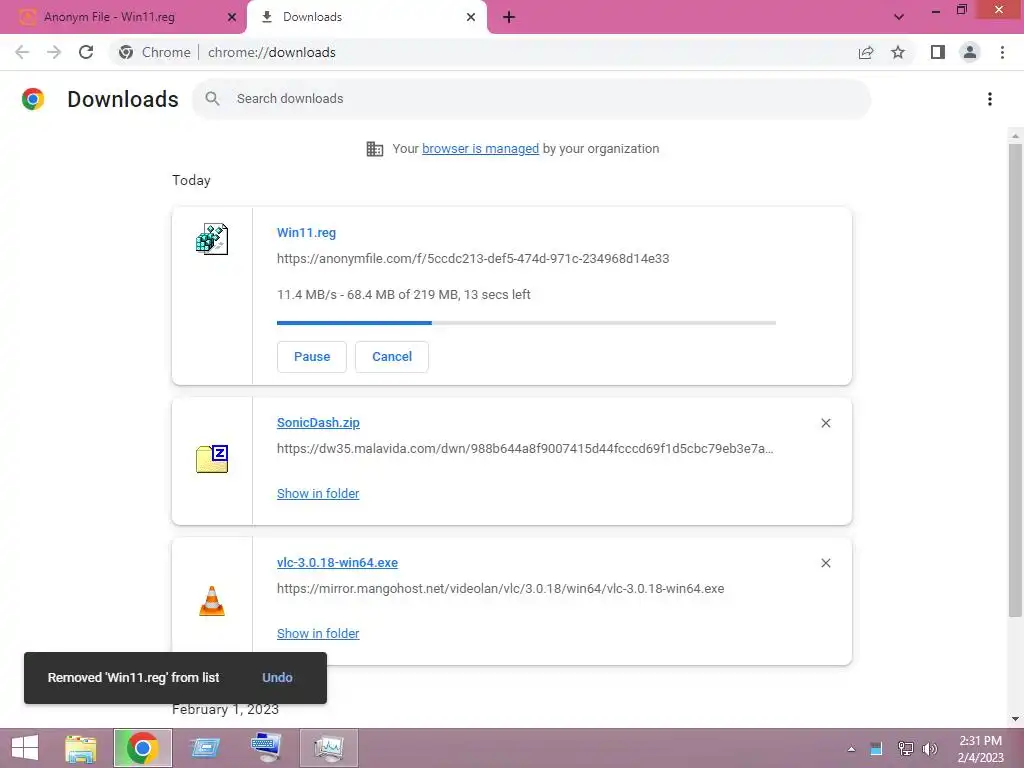Click the page scrollbar thumb
The height and width of the screenshot is (768, 1024).
pos(1015,380)
